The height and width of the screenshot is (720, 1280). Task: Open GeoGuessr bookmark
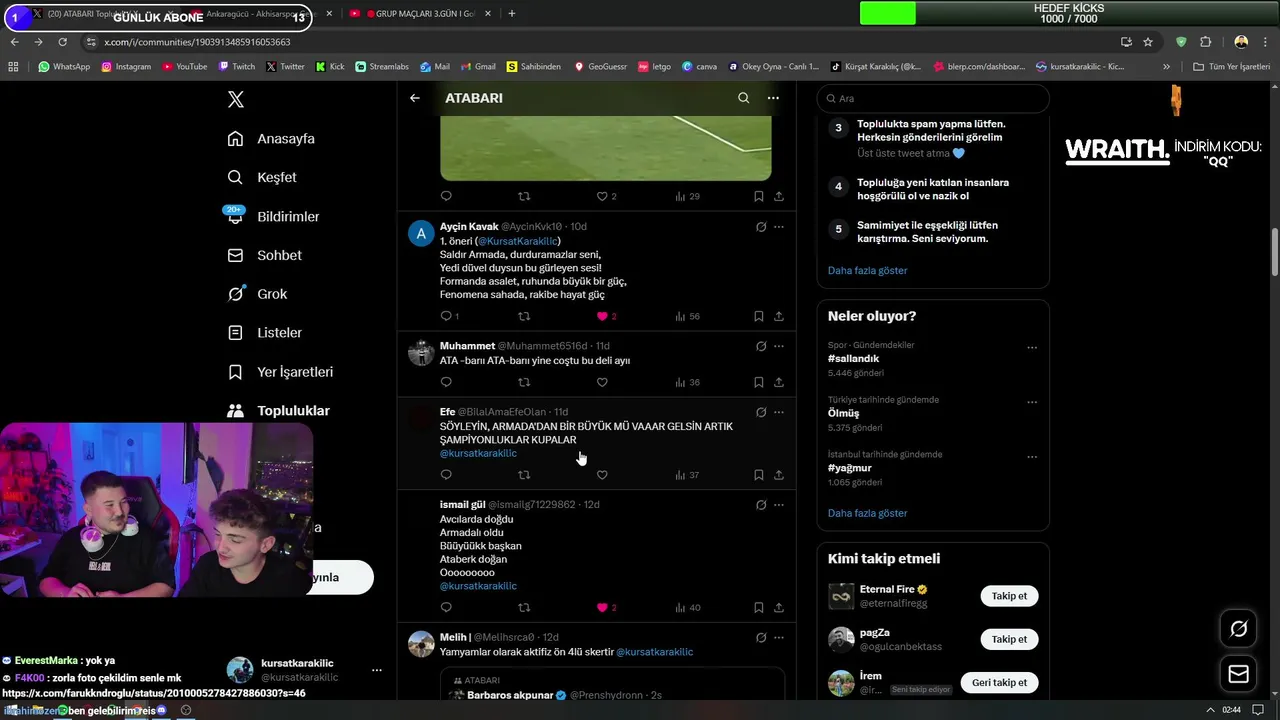click(x=600, y=67)
